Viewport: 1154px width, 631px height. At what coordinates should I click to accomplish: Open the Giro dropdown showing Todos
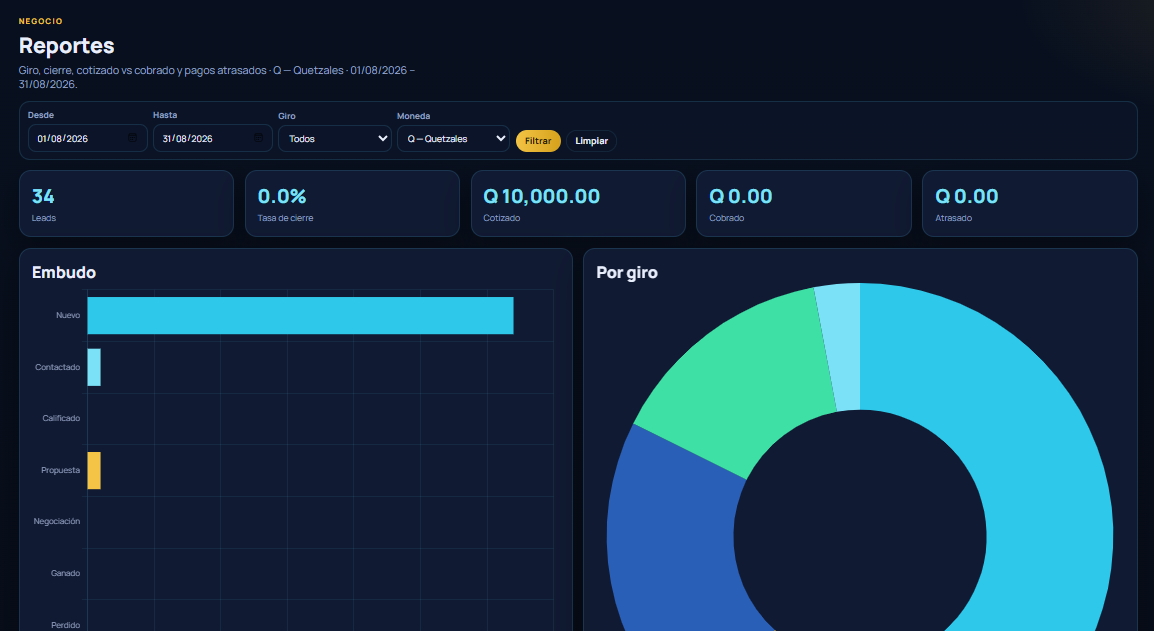tap(335, 138)
